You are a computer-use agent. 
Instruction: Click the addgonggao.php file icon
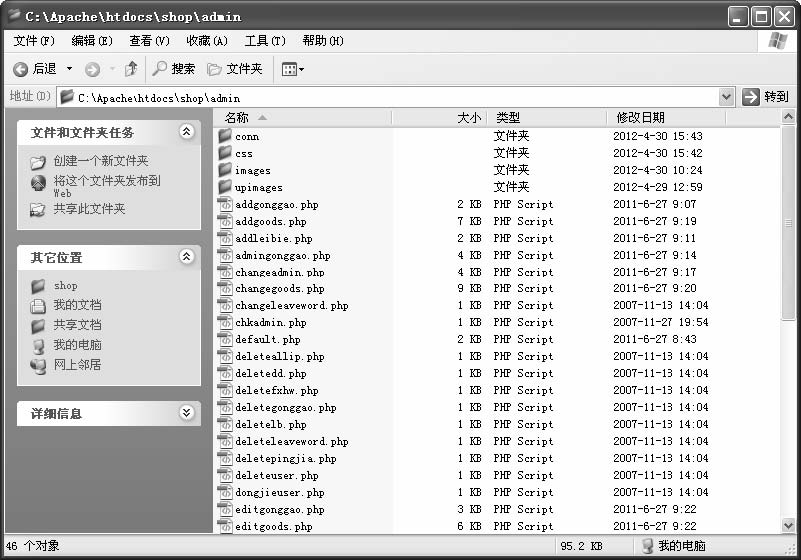[x=225, y=204]
